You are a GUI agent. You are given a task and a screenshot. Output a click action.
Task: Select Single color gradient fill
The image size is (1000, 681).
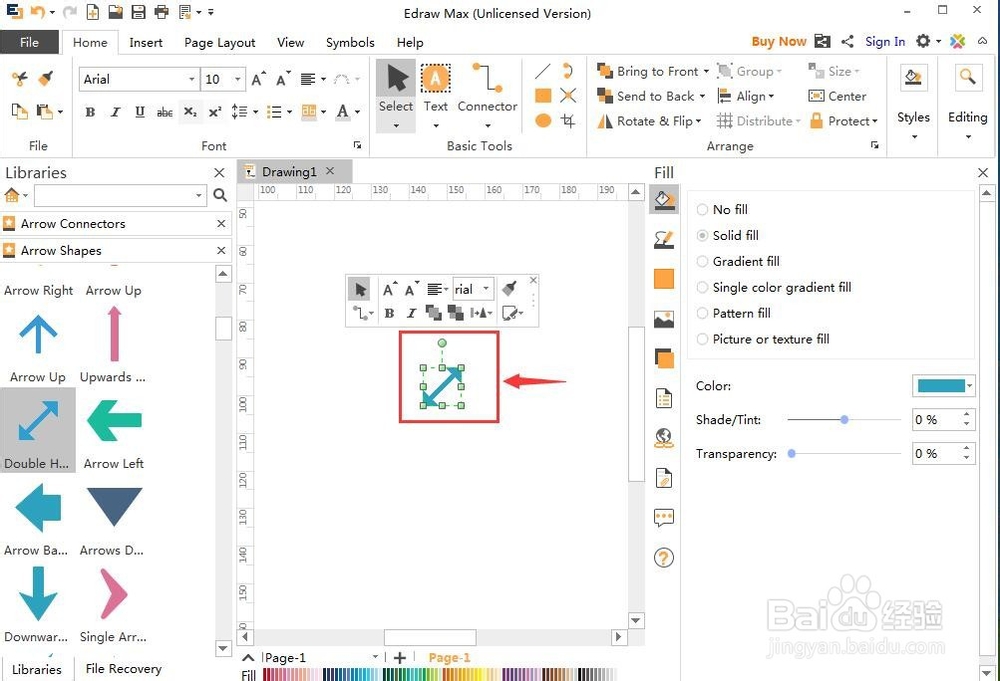coord(774,288)
